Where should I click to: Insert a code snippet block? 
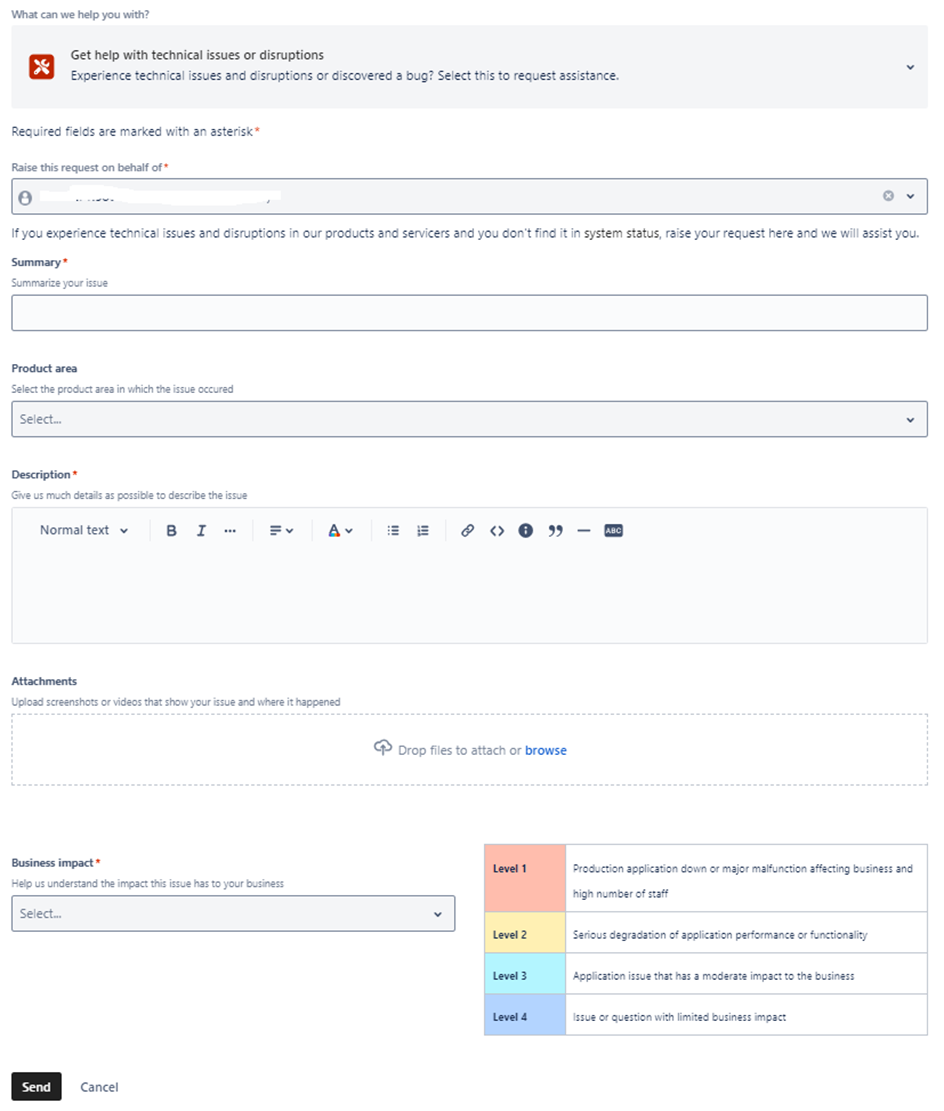point(497,531)
